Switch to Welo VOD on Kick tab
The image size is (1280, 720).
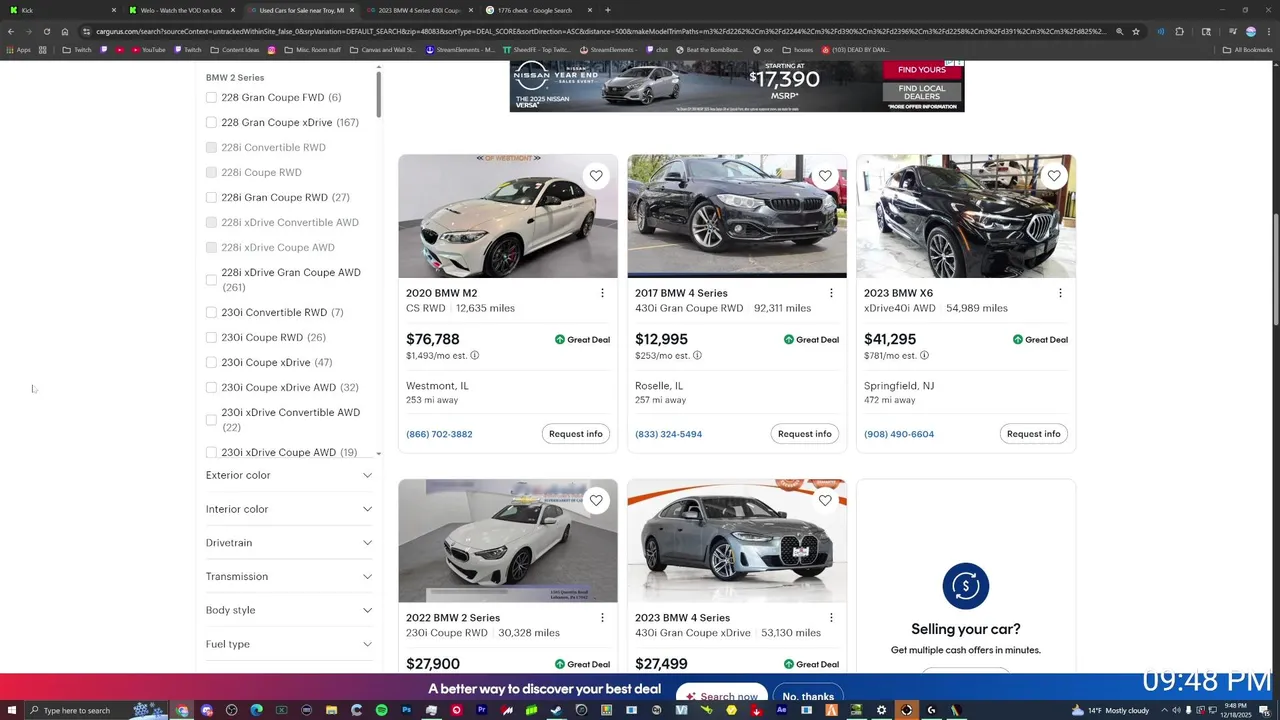(181, 10)
